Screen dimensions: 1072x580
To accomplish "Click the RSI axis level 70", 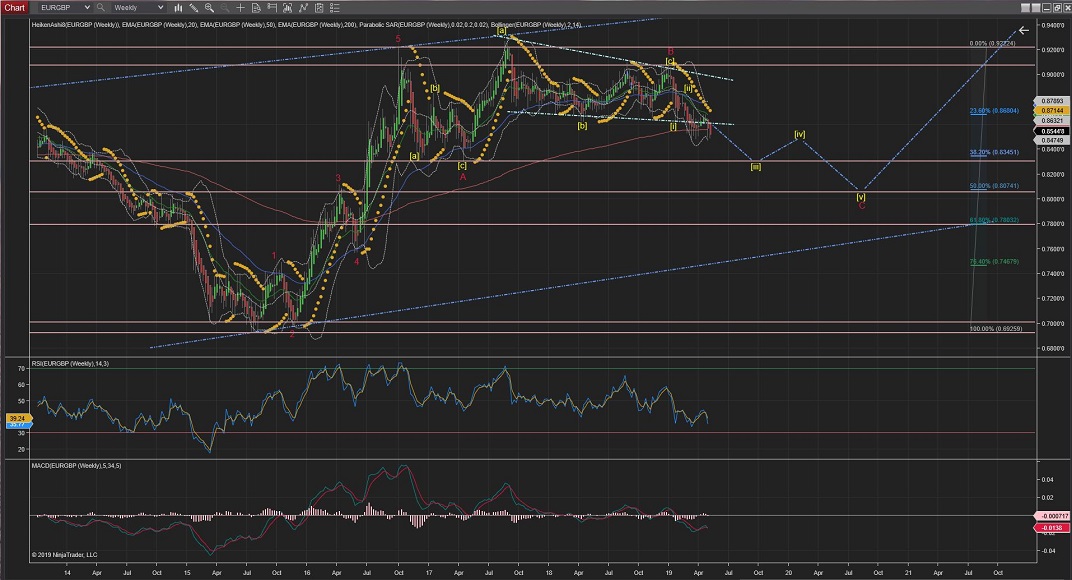I will [21, 369].
